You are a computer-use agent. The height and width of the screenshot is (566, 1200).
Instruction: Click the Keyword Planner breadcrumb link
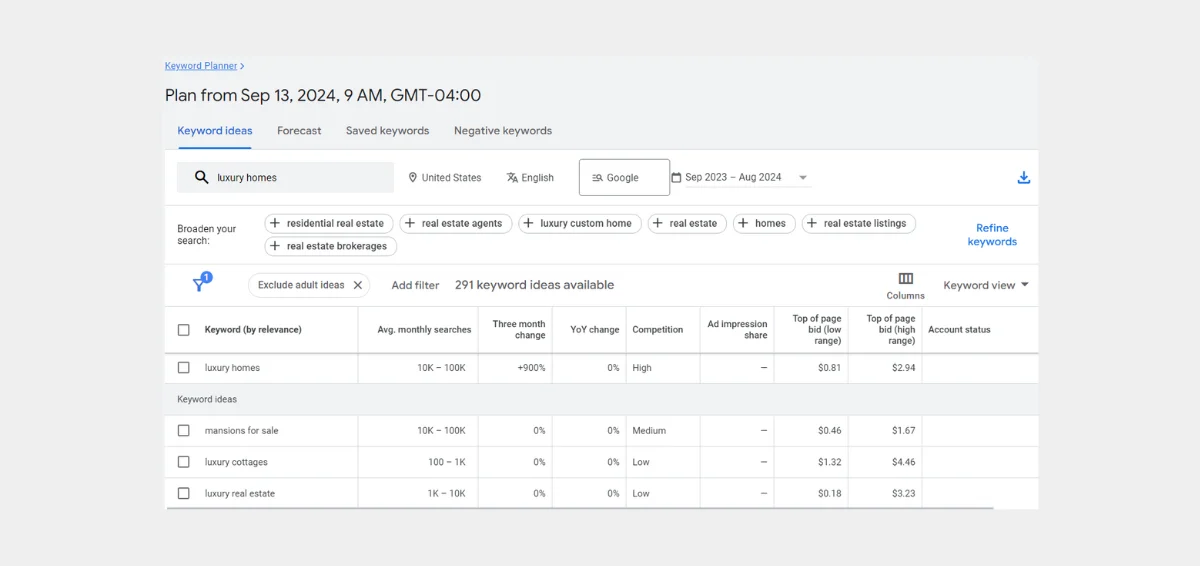pyautogui.click(x=201, y=66)
